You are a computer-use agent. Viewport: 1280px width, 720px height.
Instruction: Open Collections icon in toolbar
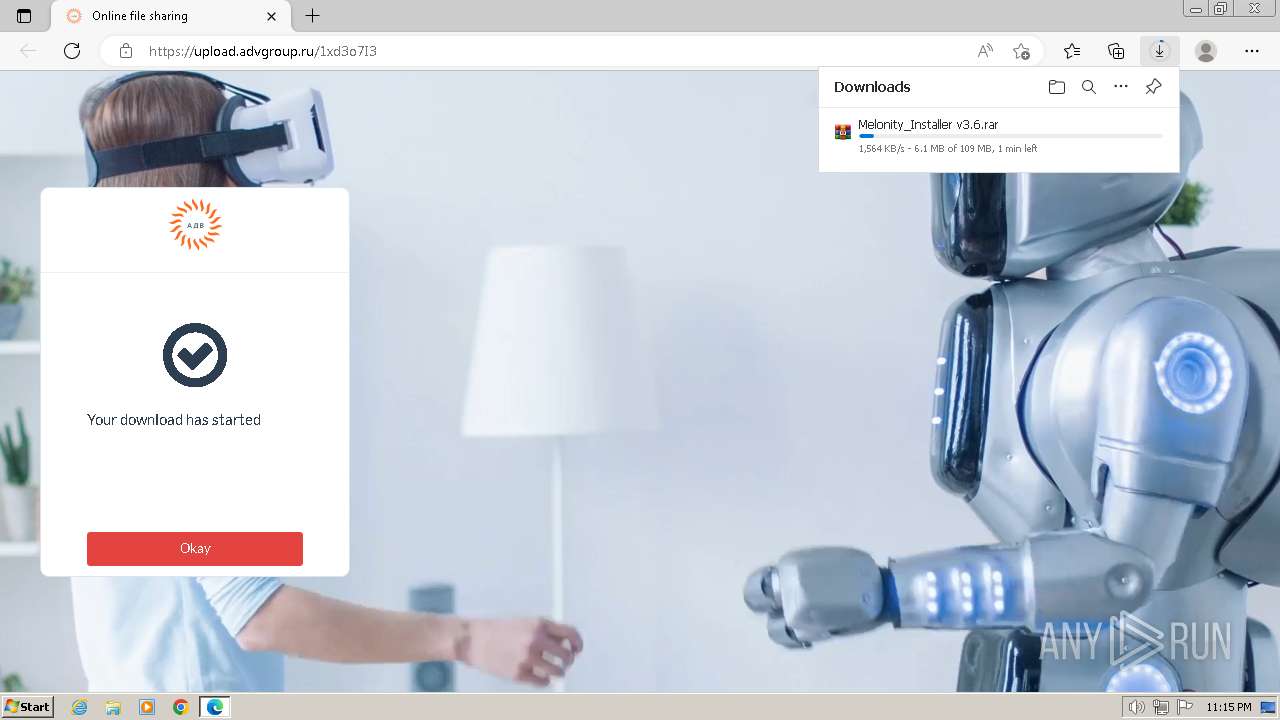point(1116,51)
